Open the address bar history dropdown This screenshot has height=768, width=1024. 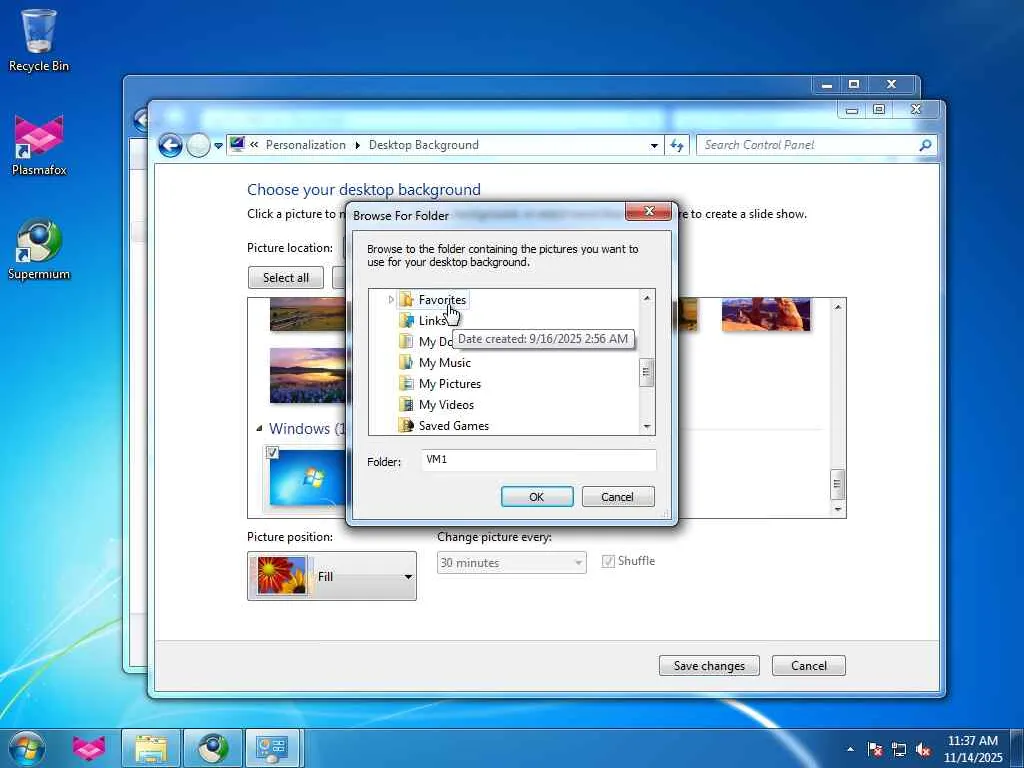click(654, 146)
